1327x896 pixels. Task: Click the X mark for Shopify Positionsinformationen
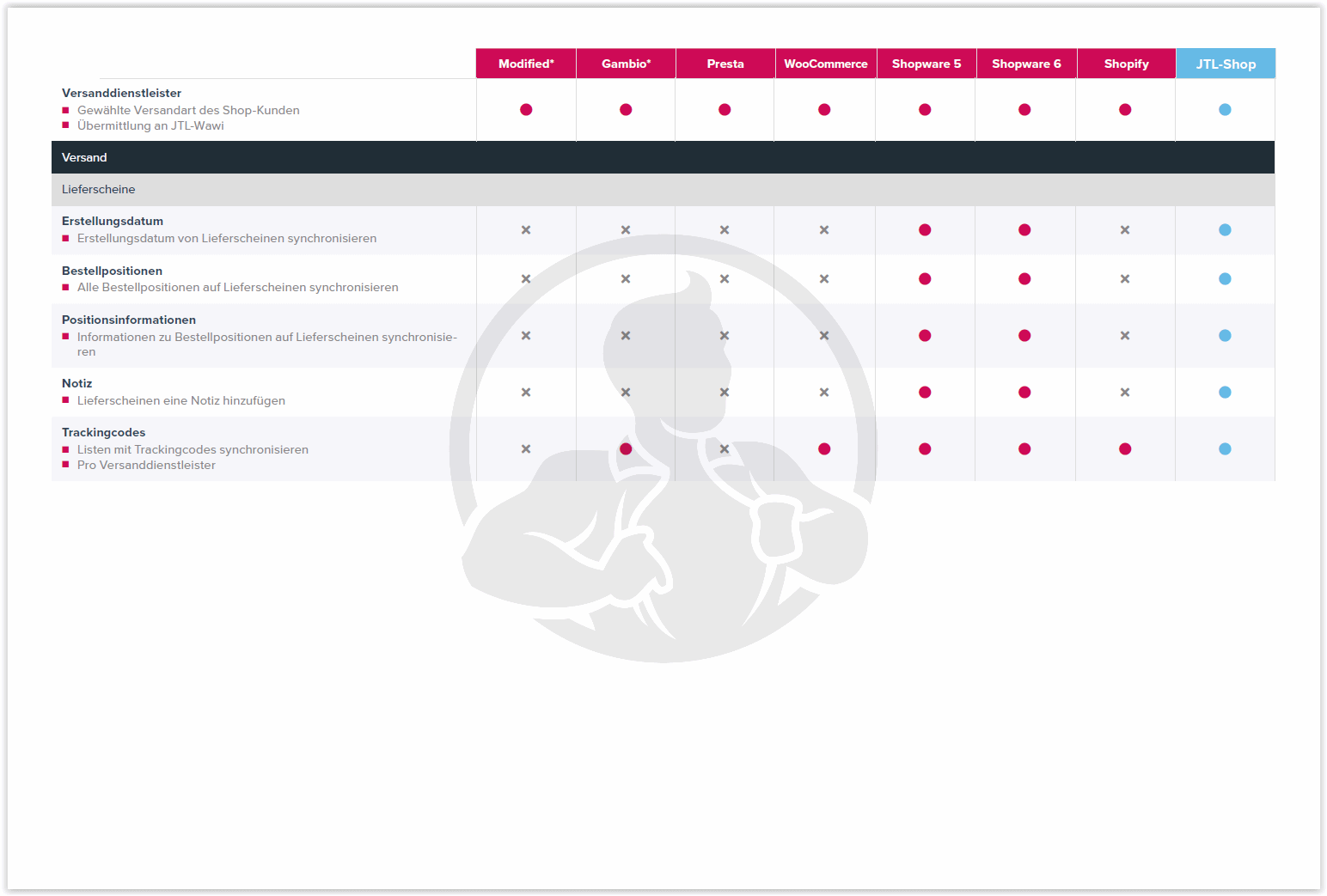[1125, 336]
